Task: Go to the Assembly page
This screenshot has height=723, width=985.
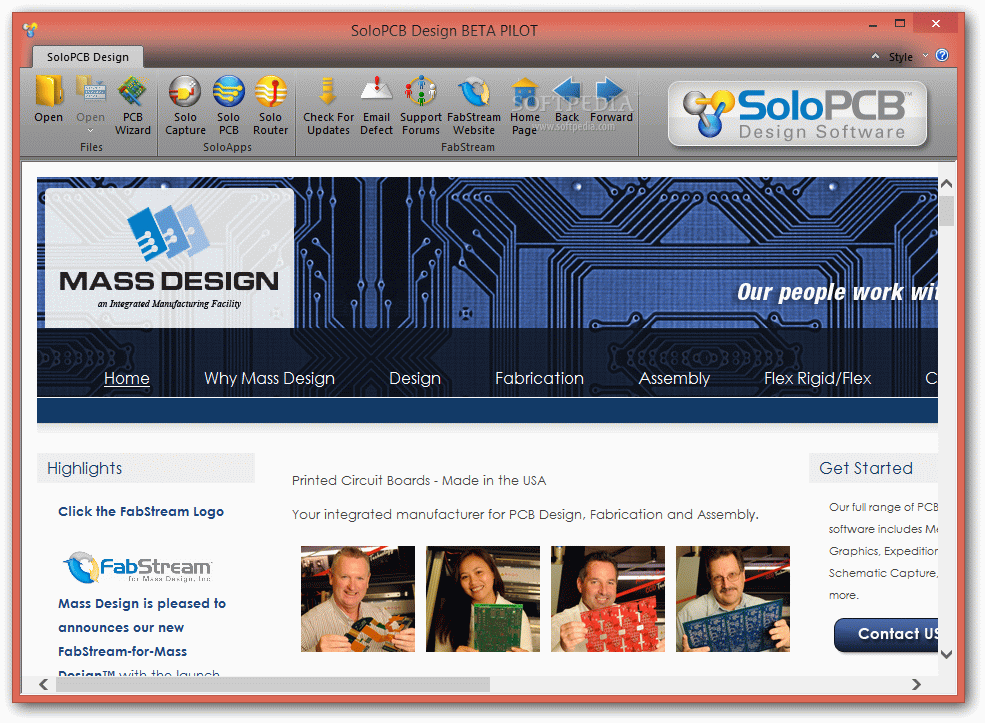Action: click(674, 378)
